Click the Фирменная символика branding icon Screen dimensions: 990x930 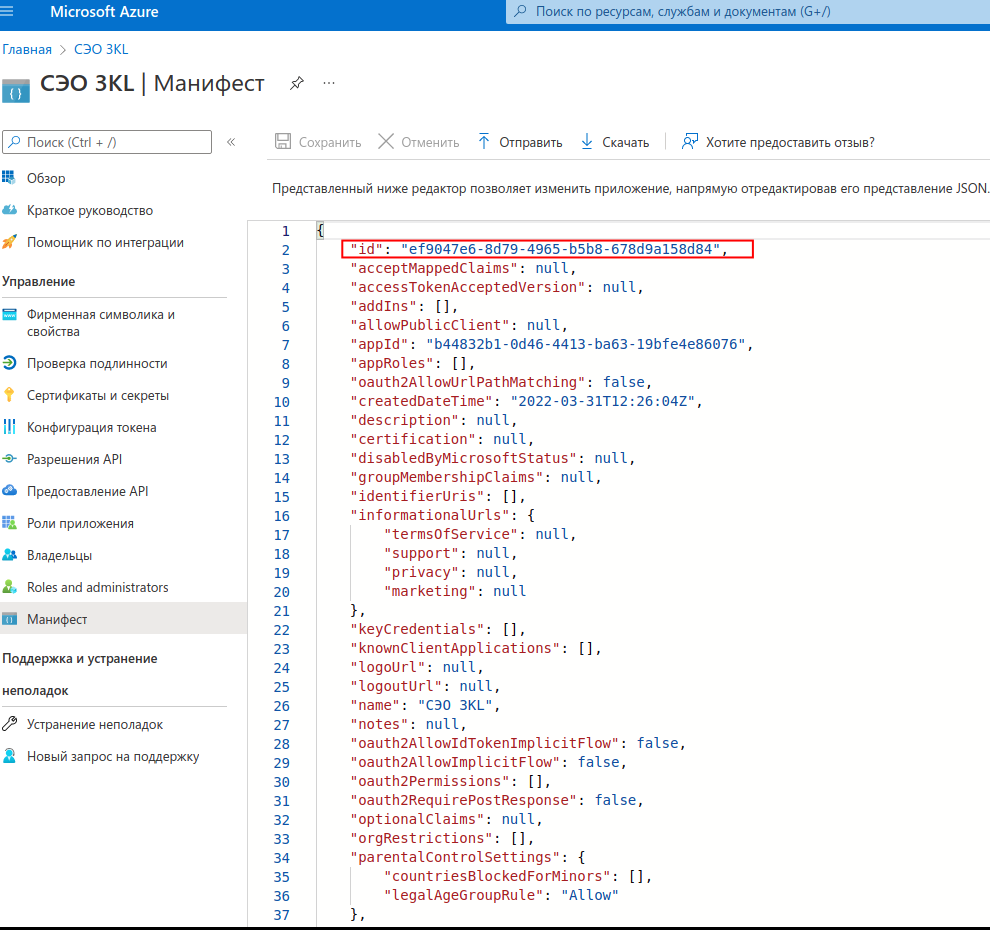pos(9,314)
